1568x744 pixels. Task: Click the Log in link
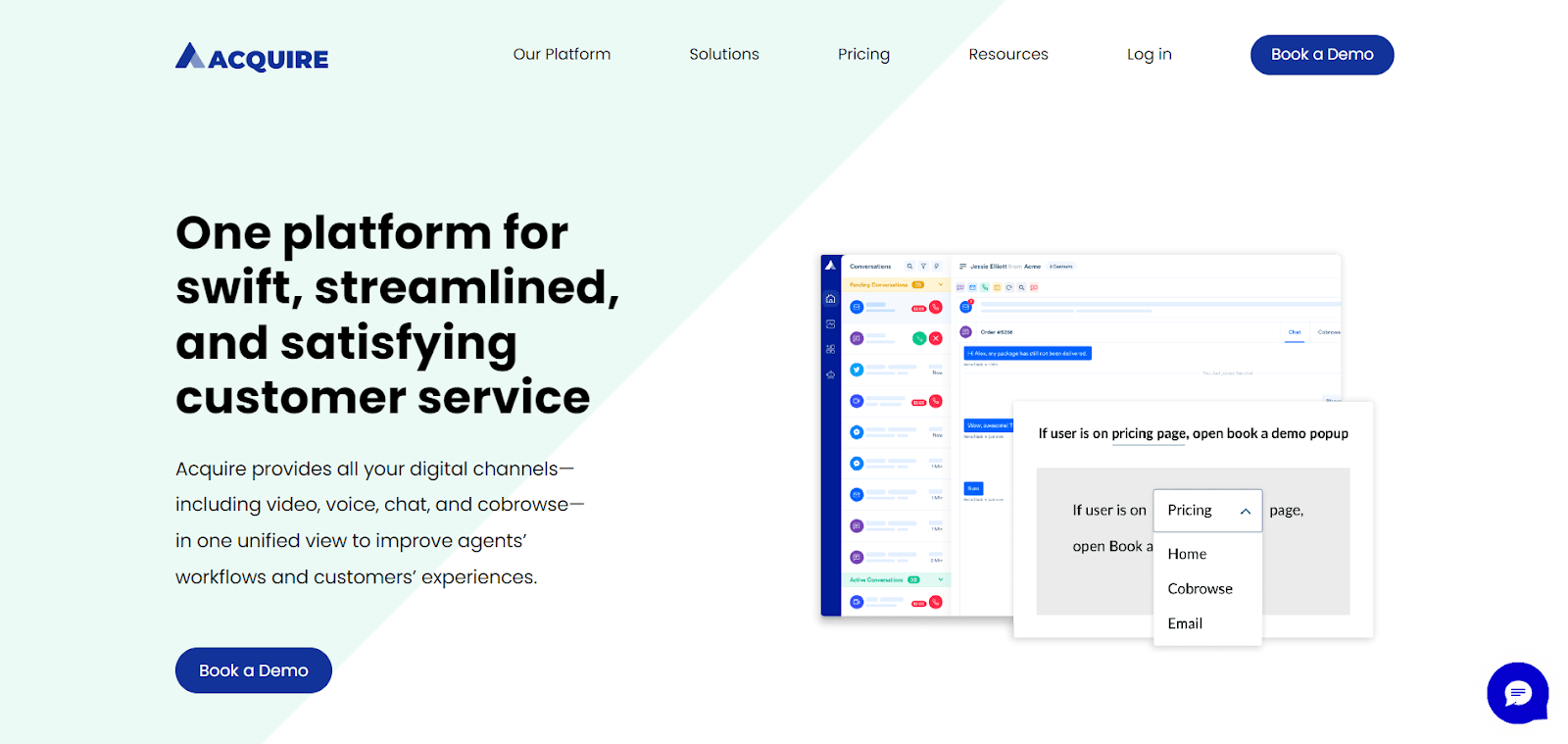(1149, 54)
